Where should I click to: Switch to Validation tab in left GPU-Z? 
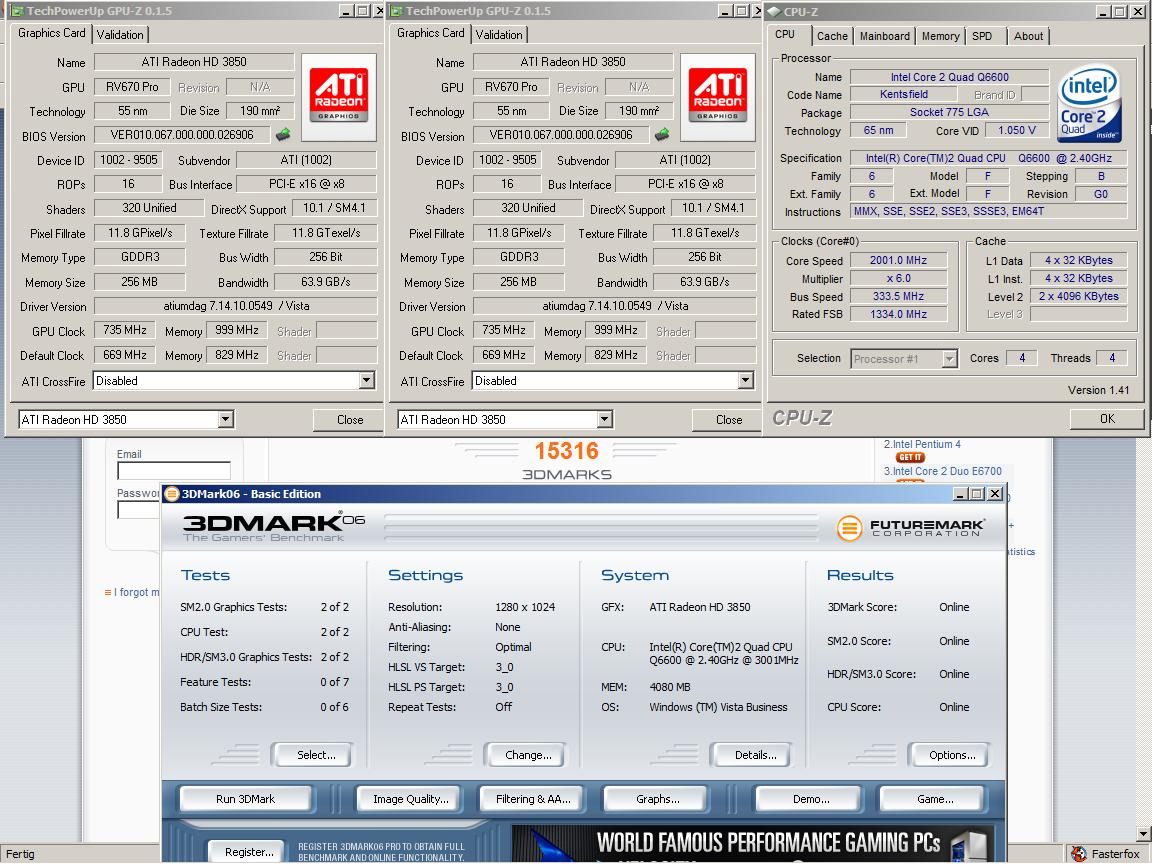tap(120, 35)
